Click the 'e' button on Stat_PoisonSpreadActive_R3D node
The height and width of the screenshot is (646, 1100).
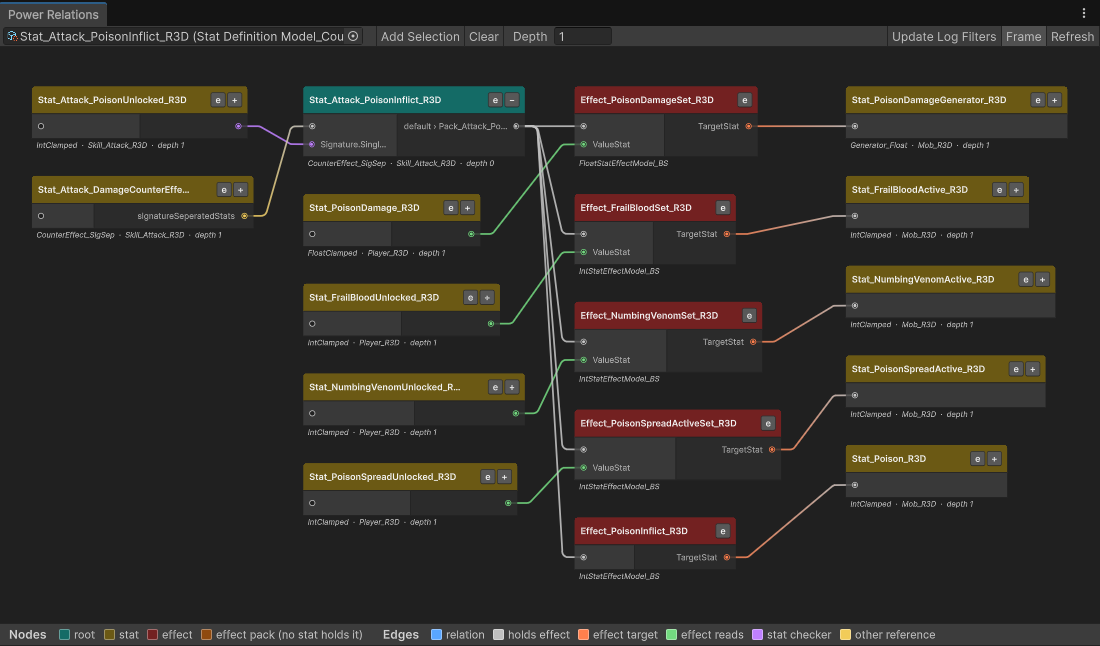pos(1016,370)
